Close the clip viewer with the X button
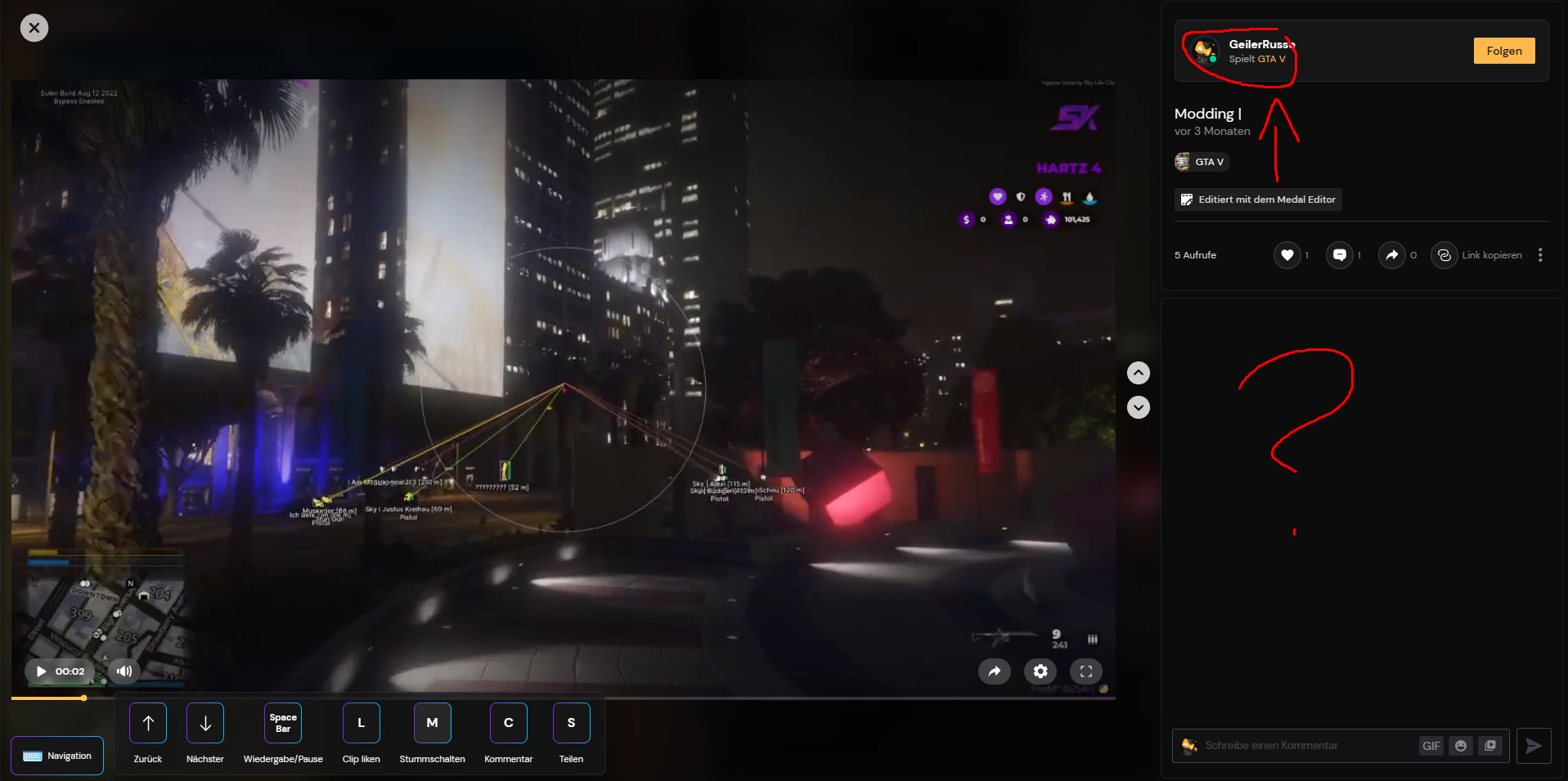 pos(34,28)
